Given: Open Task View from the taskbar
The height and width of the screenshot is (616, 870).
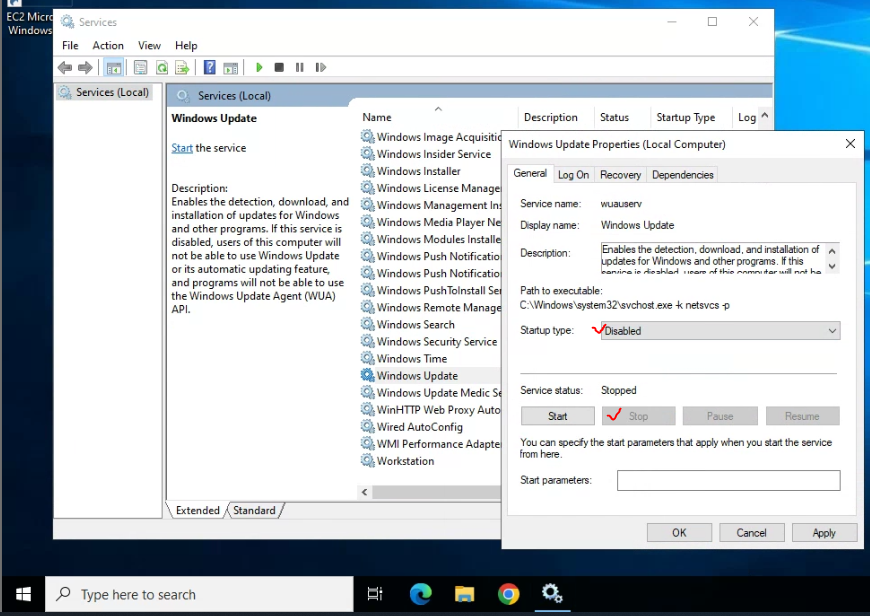Looking at the screenshot, I should 375,594.
